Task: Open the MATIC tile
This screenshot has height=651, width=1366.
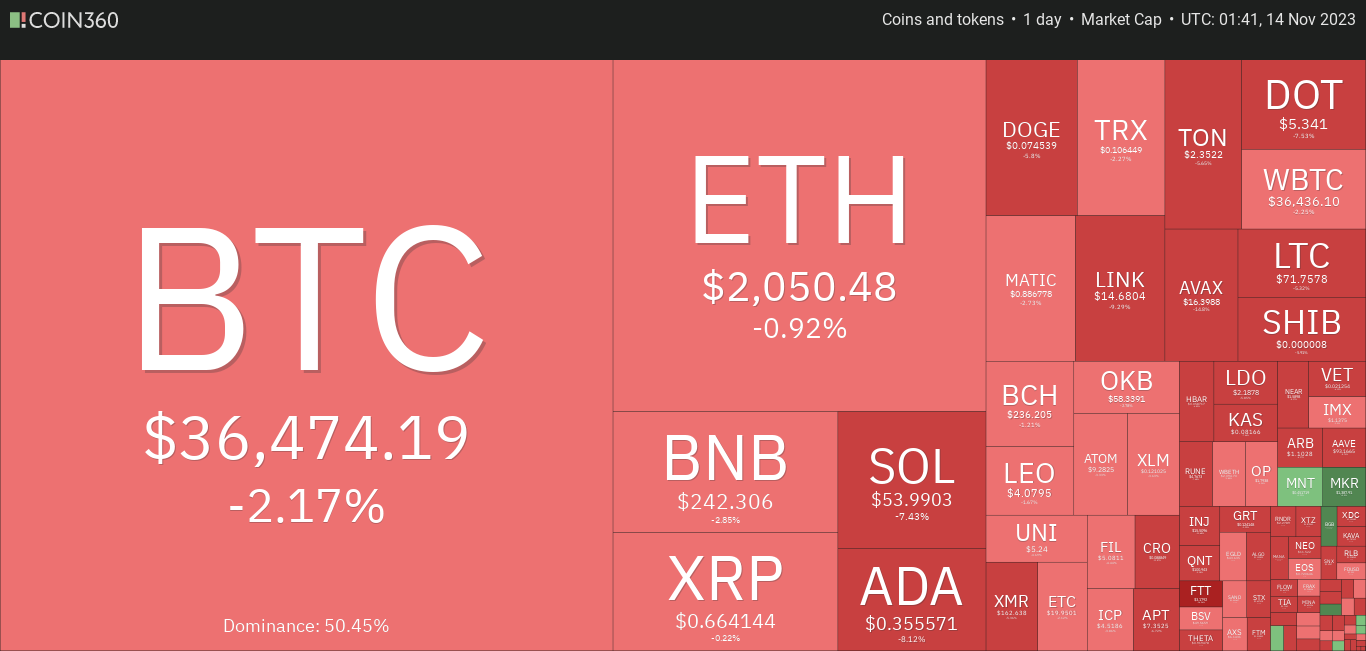Action: pyautogui.click(x=1030, y=288)
